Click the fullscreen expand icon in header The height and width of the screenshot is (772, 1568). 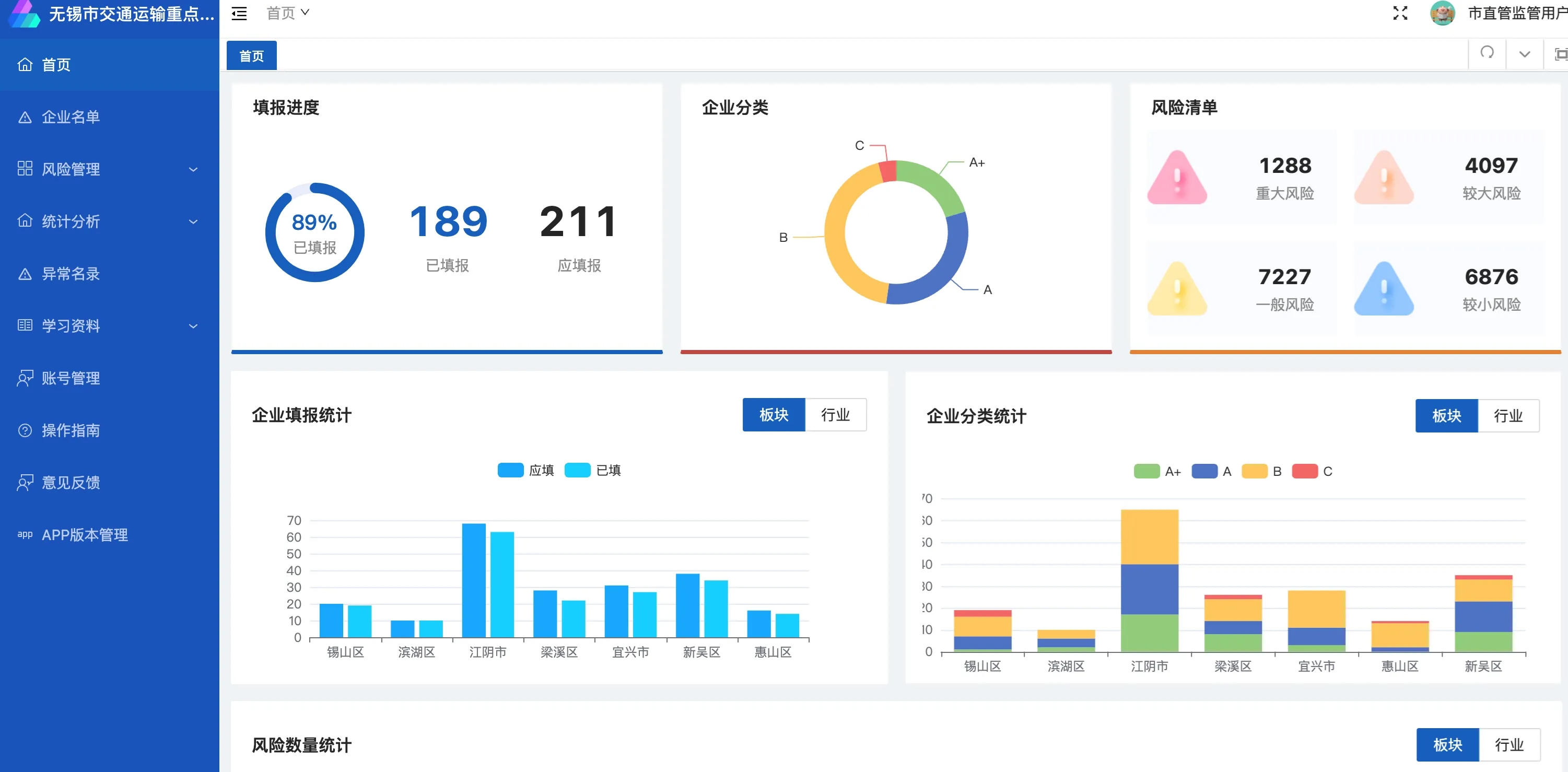click(1400, 14)
